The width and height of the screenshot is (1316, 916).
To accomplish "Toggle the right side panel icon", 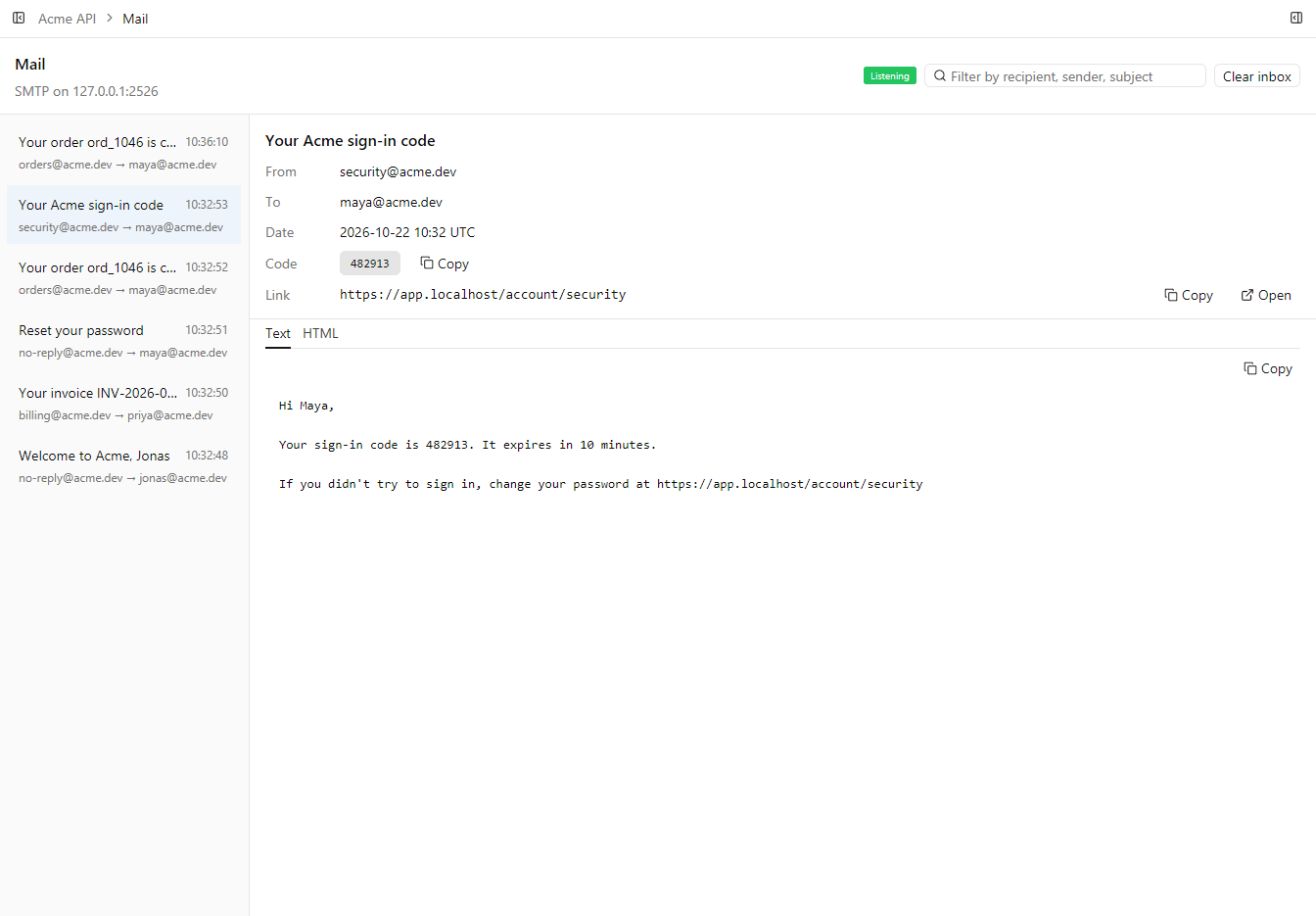I will click(1296, 18).
